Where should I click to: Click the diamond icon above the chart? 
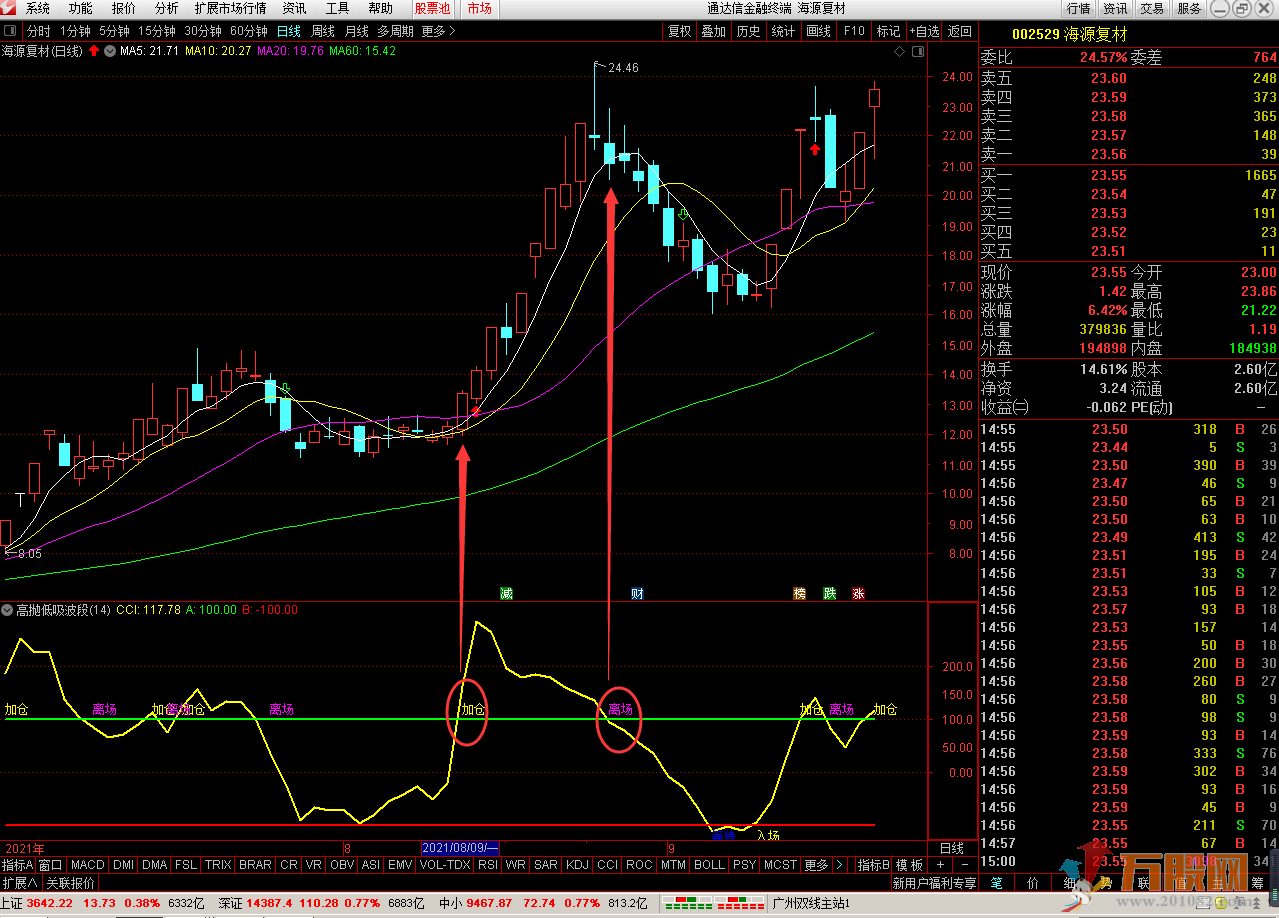(900, 51)
